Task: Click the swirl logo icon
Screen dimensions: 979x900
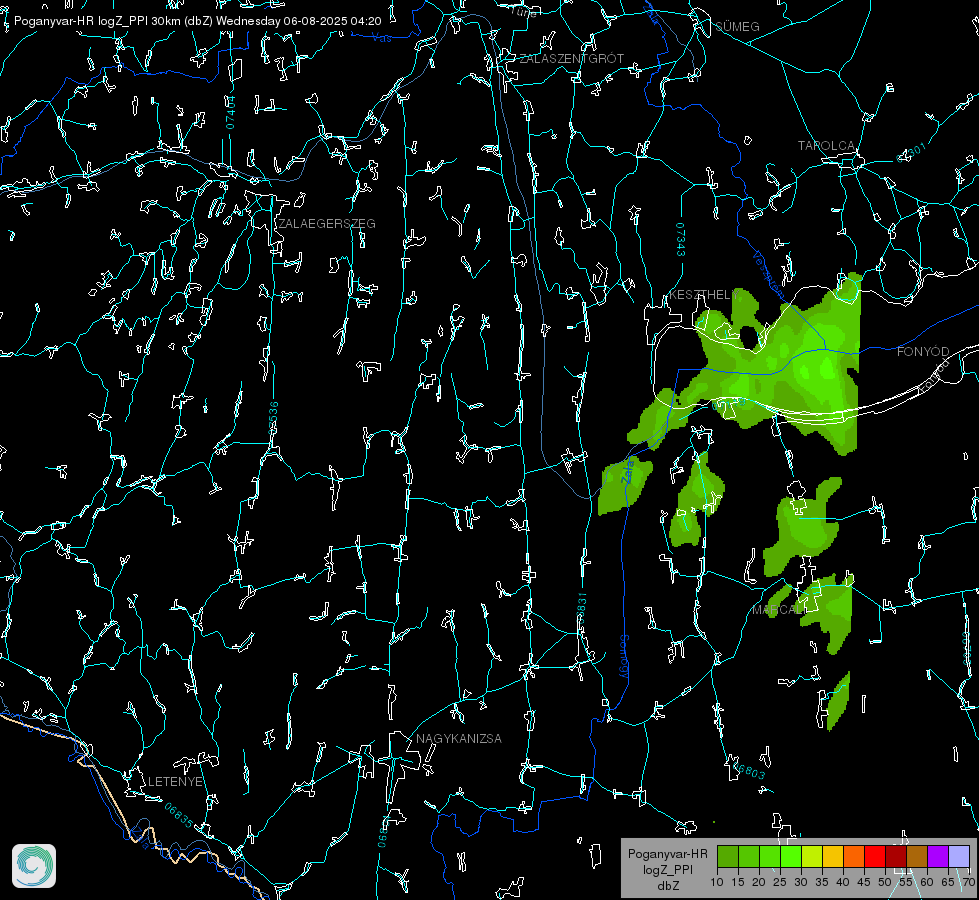Action: (34, 866)
